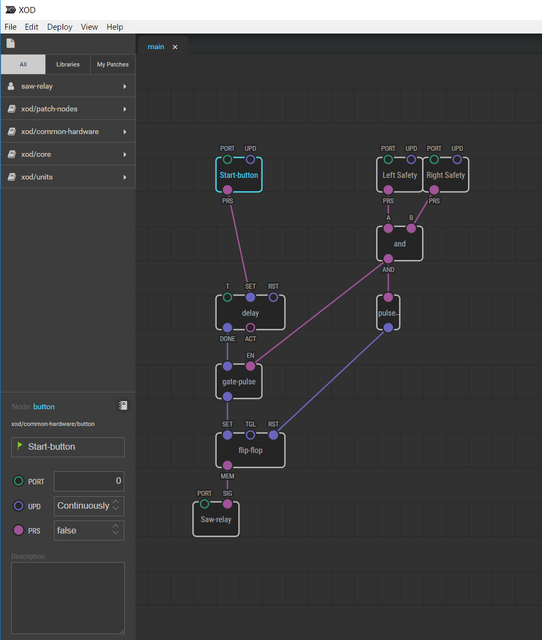542x640 pixels.
Task: Click the Right Safety UPD input pin
Action: (457, 160)
